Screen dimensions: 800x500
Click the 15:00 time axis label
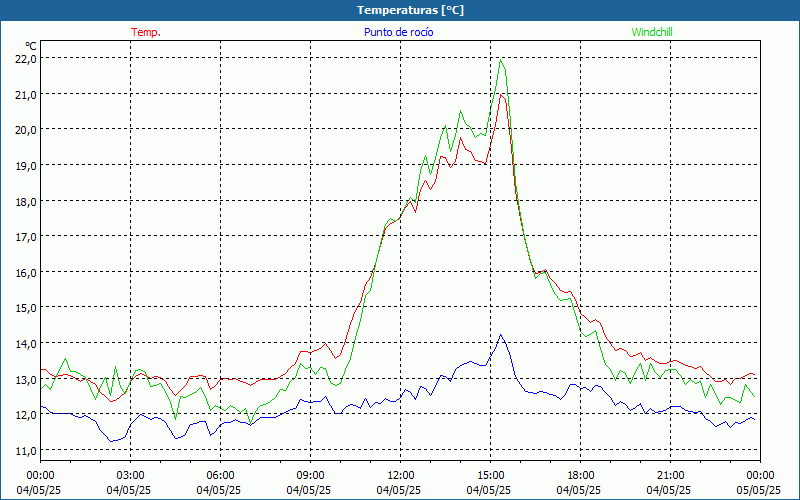pos(490,475)
